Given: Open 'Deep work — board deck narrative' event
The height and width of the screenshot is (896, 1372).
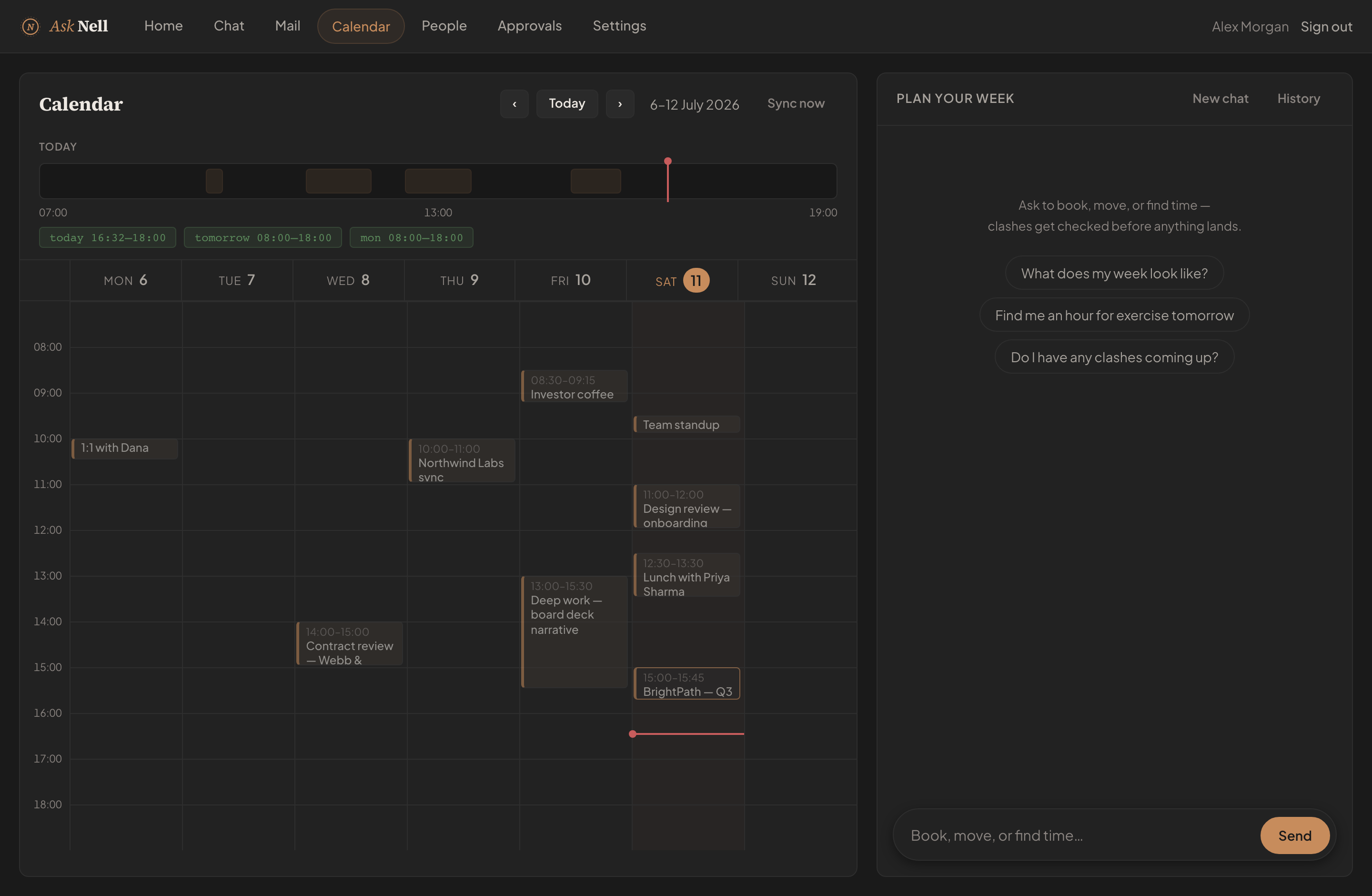Looking at the screenshot, I should coord(574,632).
